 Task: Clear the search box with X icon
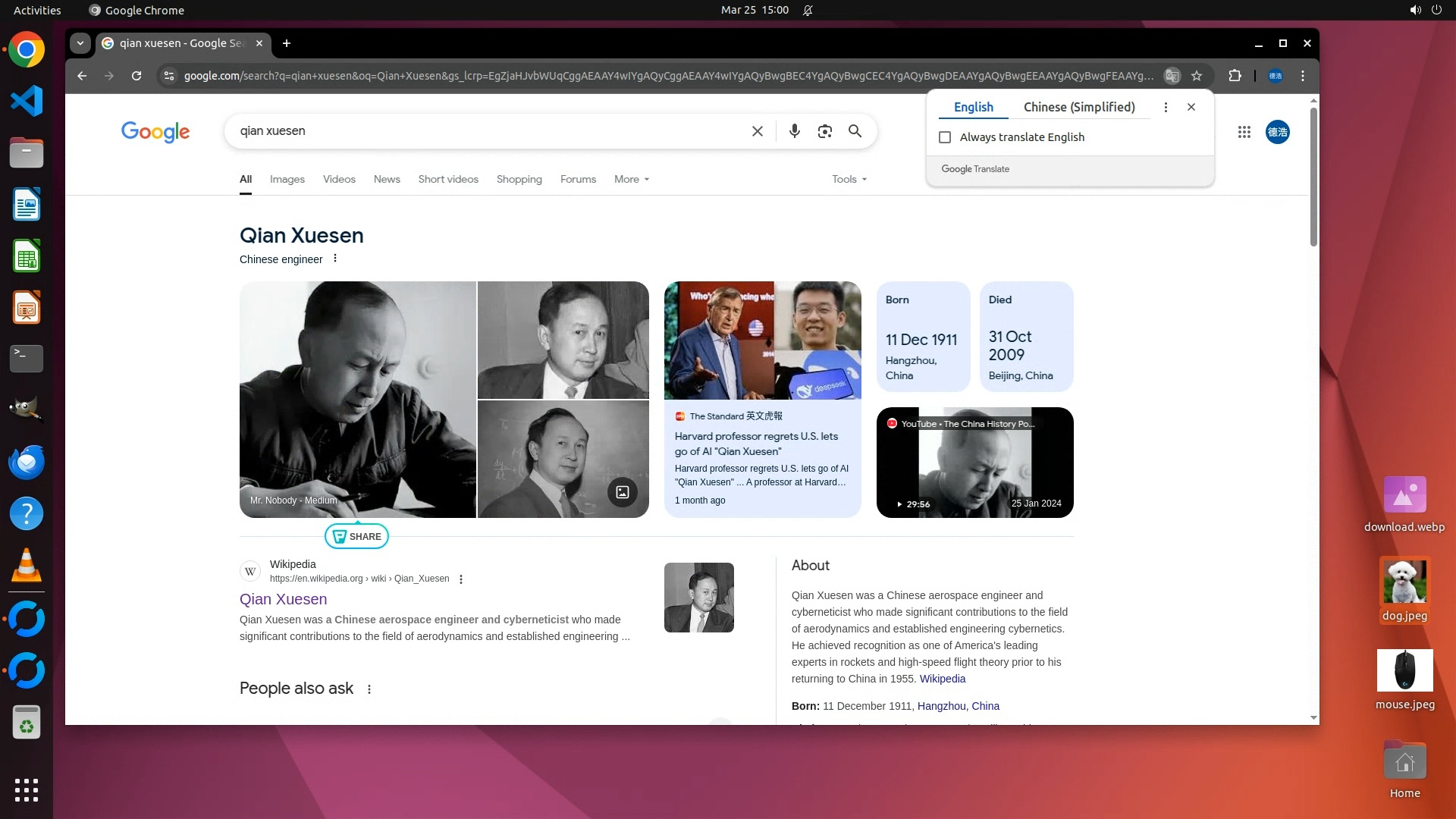[757, 131]
